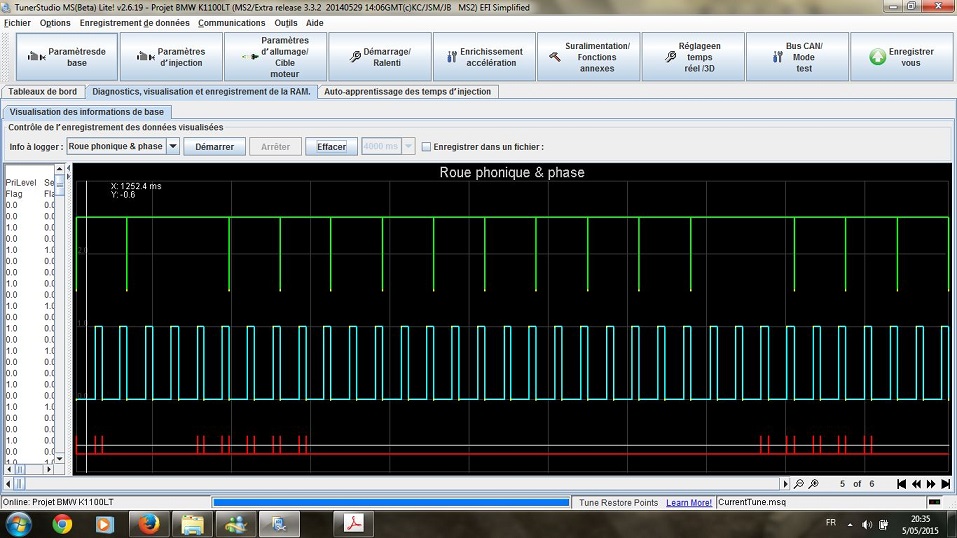Click the zoom in magnifier icon
This screenshot has width=957, height=538.
point(814,484)
